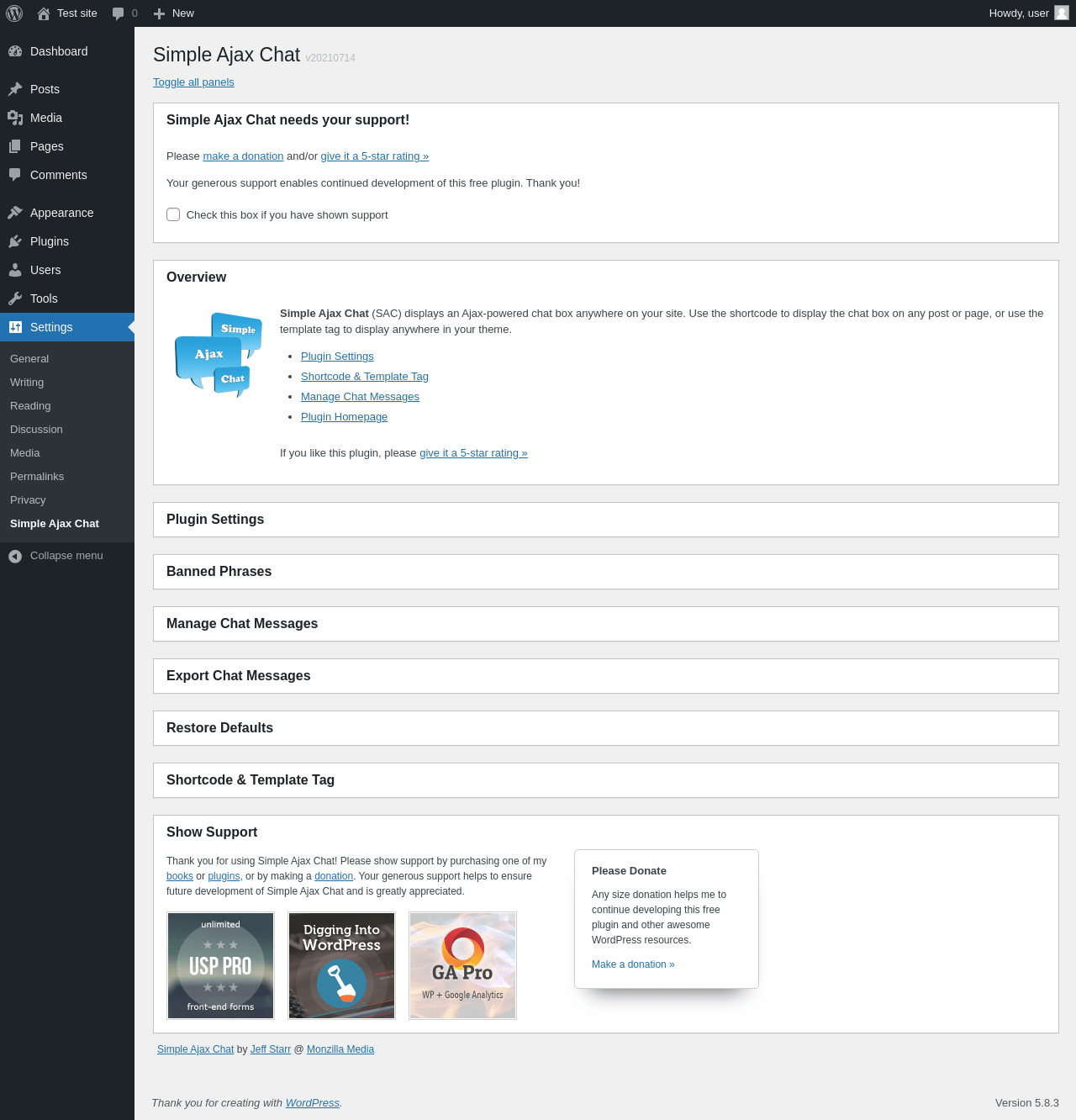This screenshot has width=1076, height=1120.
Task: Click the Pages icon in sidebar
Action: tap(15, 146)
